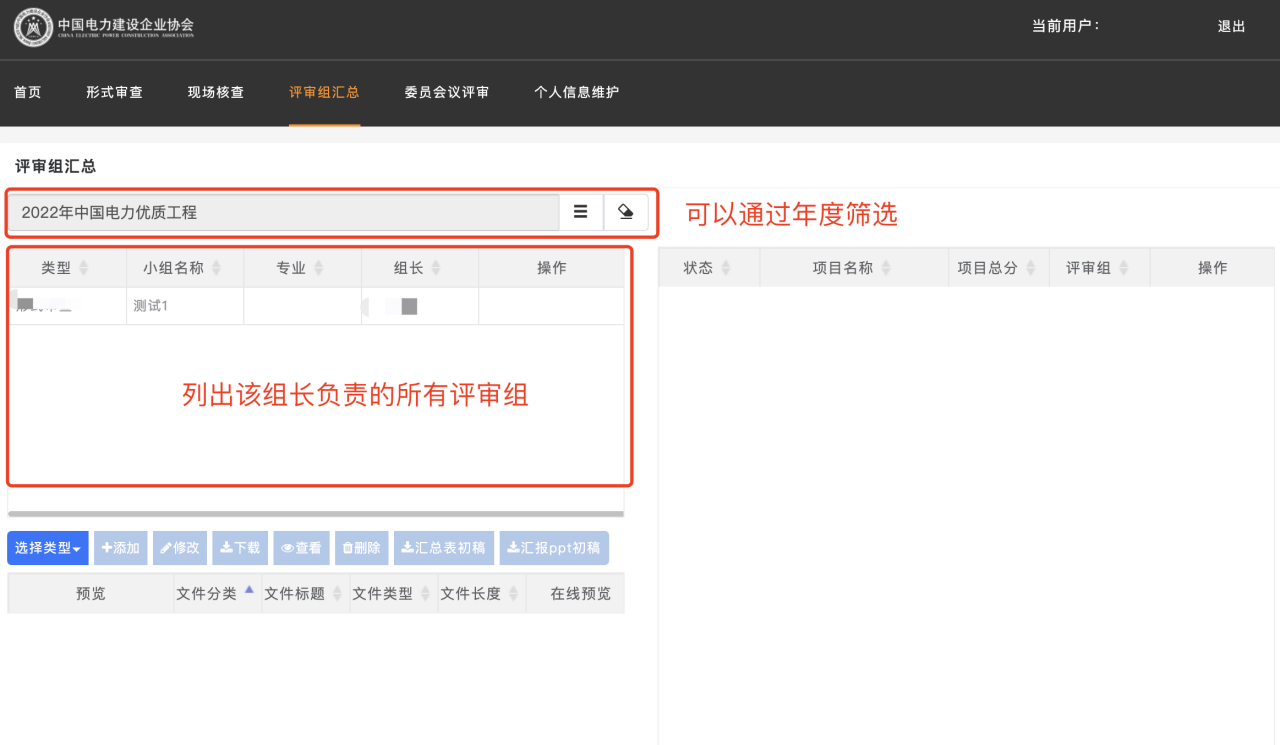Click the list menu icon beside year field
Image resolution: width=1280 pixels, height=745 pixels.
tap(580, 212)
